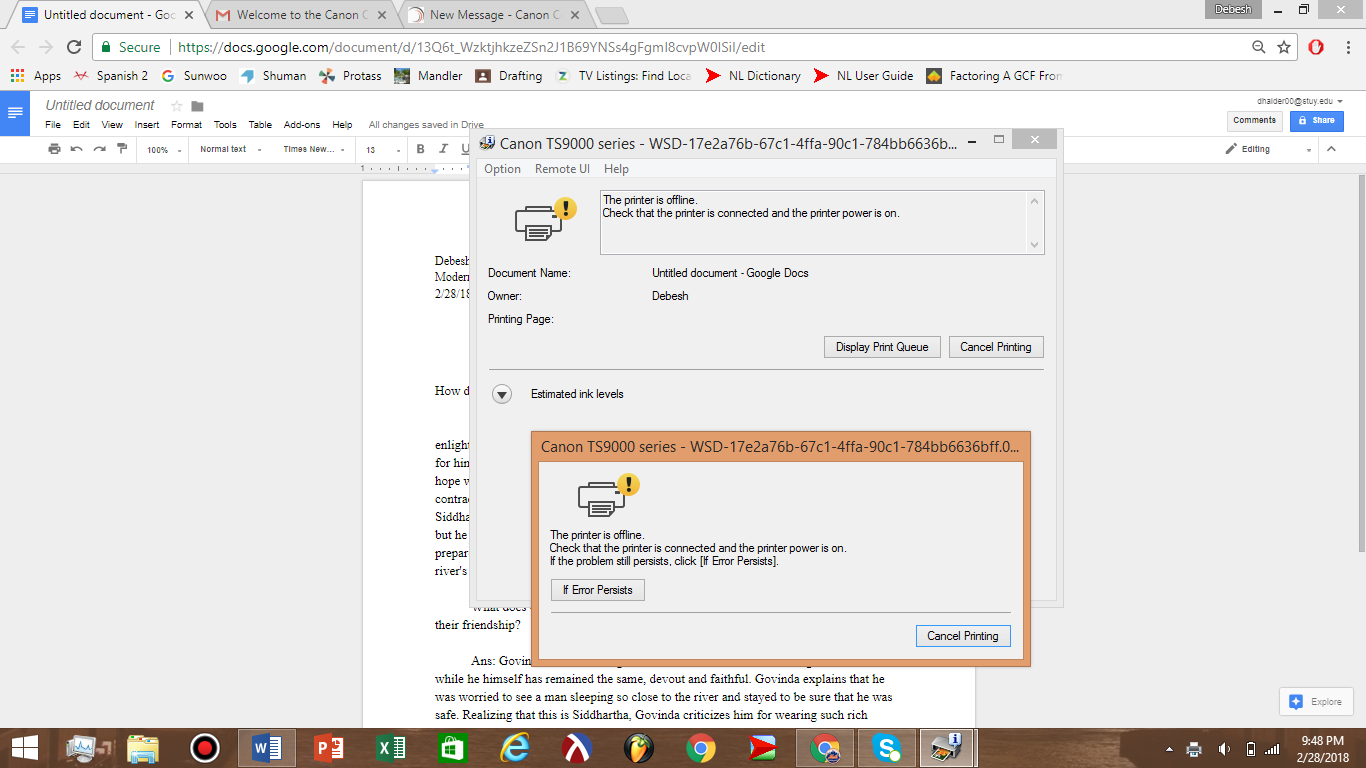Move document using the folder icon
This screenshot has width=1366, height=768.
pos(197,106)
